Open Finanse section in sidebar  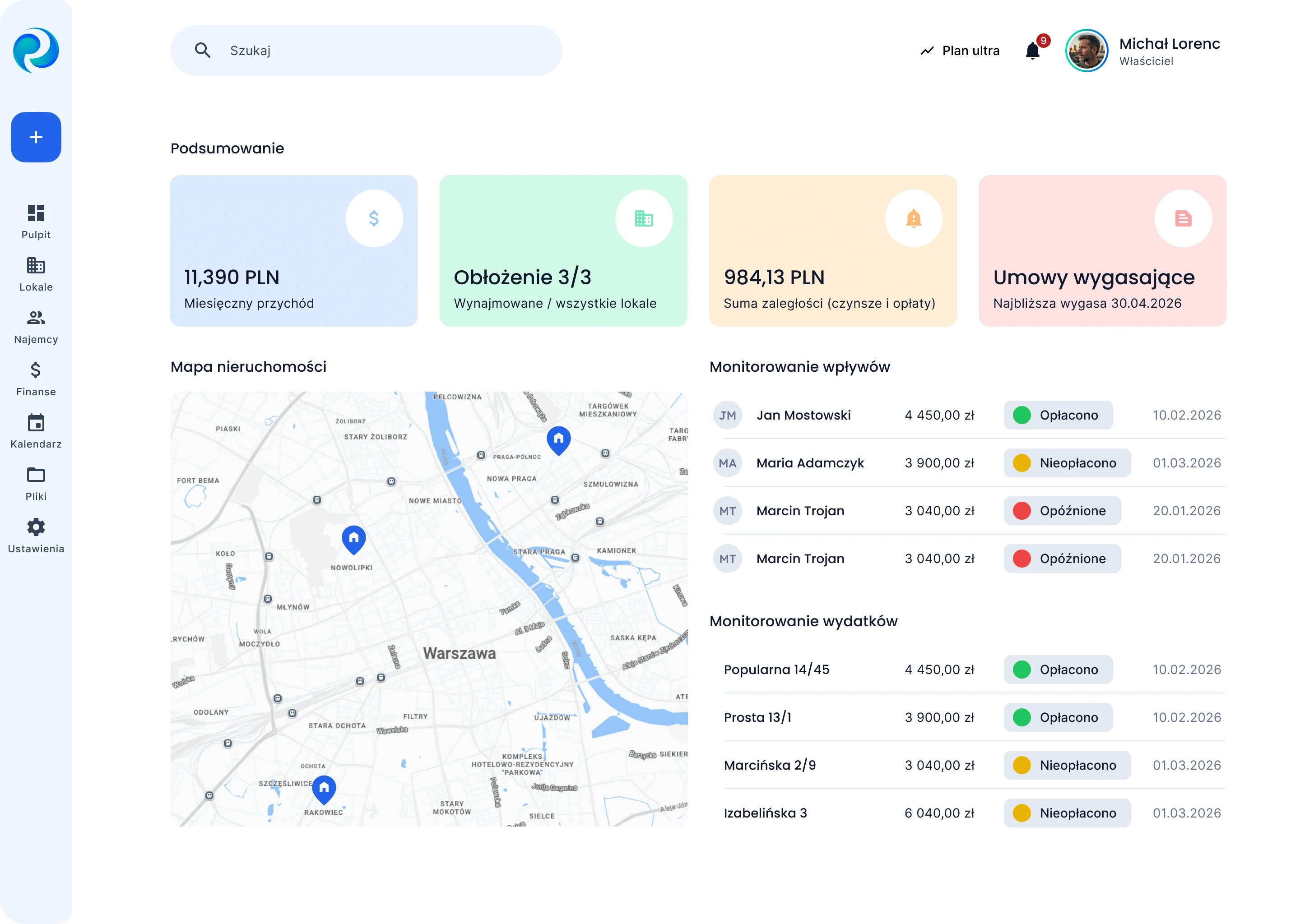click(x=36, y=379)
